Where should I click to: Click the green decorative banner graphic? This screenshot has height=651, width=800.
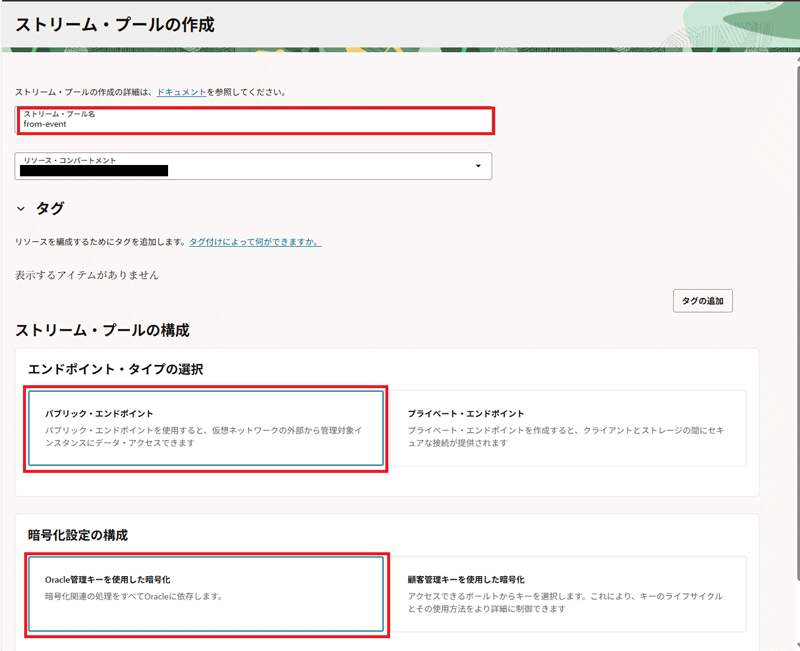720,25
